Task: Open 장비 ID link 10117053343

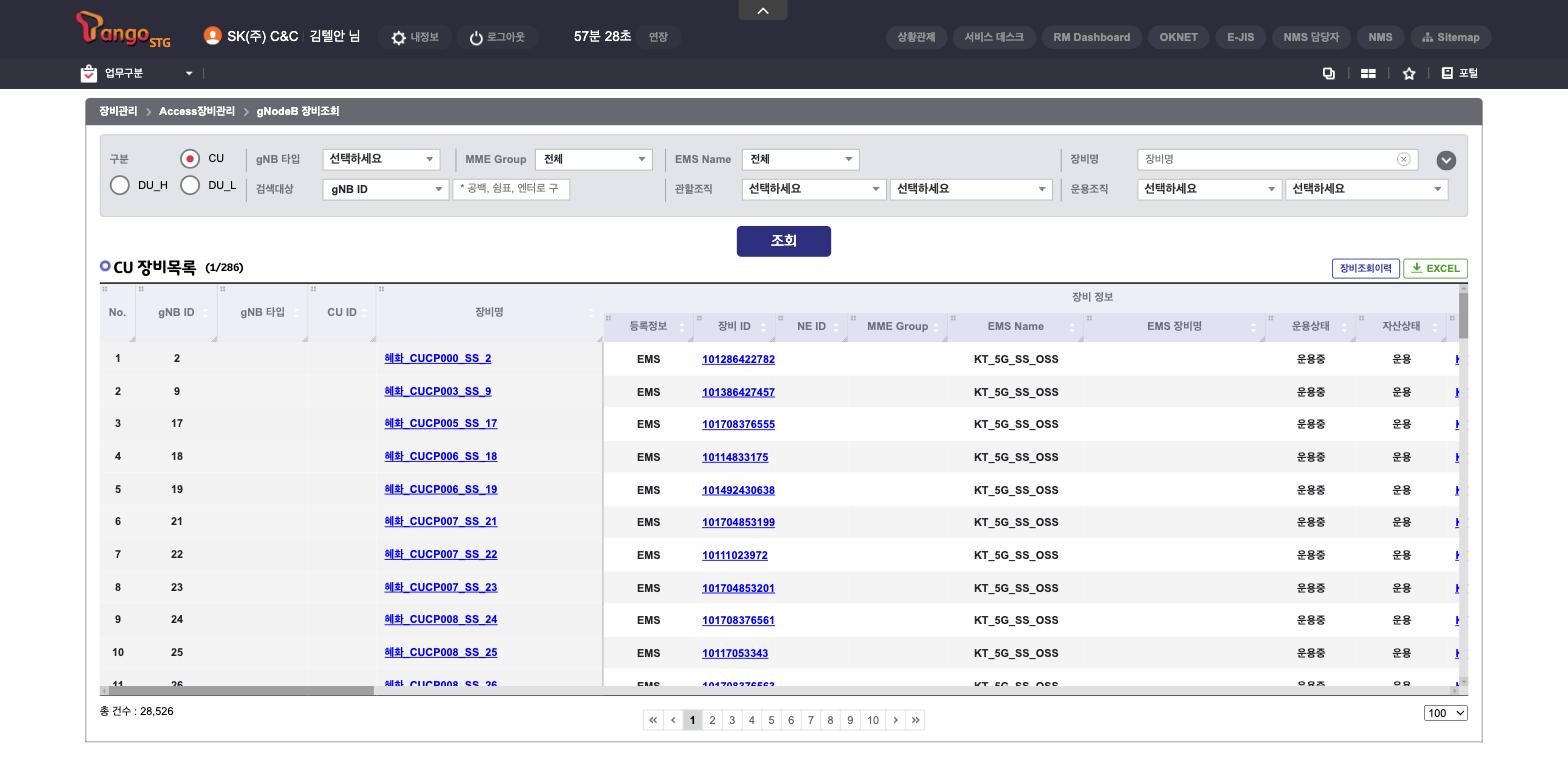Action: pos(735,653)
